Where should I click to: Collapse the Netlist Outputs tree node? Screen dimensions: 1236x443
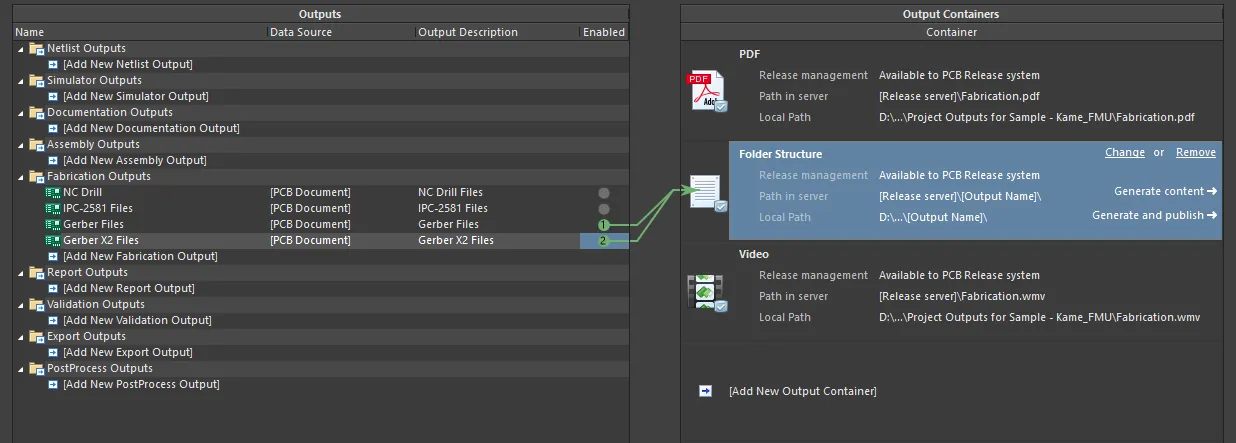point(22,49)
